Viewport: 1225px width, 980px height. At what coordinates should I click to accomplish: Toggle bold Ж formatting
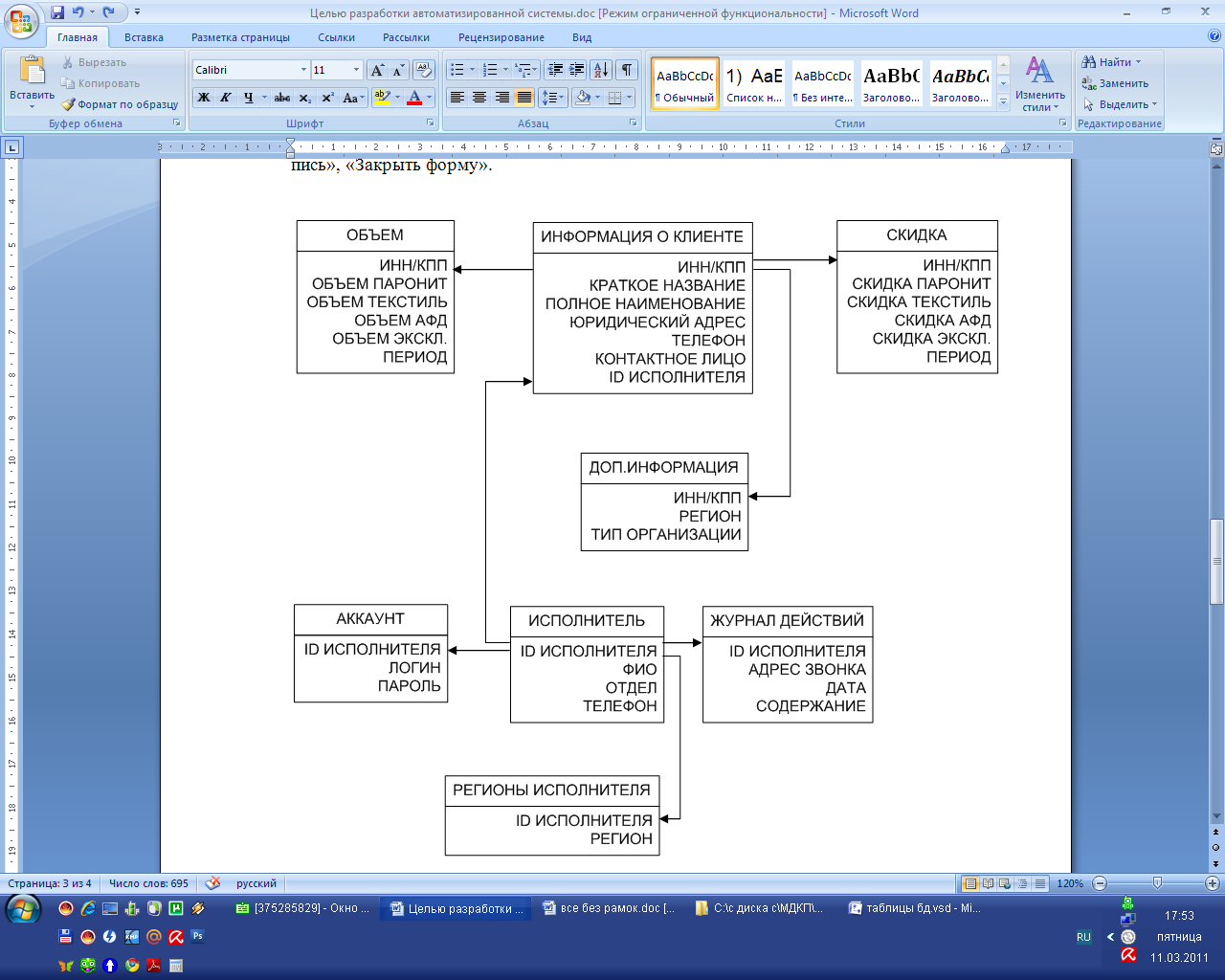pyautogui.click(x=203, y=98)
